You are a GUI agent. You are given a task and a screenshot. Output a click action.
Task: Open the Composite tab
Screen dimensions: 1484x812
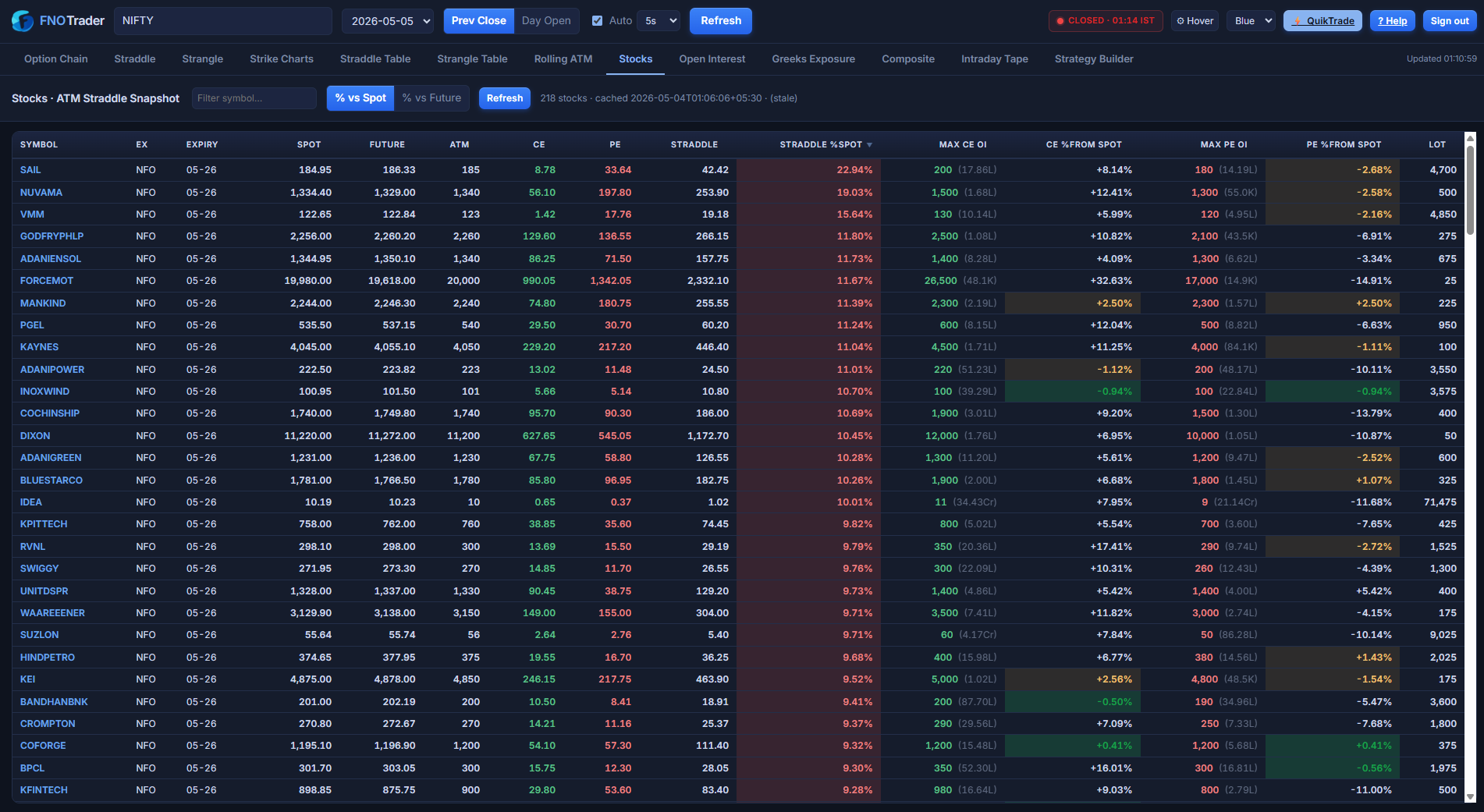(908, 59)
